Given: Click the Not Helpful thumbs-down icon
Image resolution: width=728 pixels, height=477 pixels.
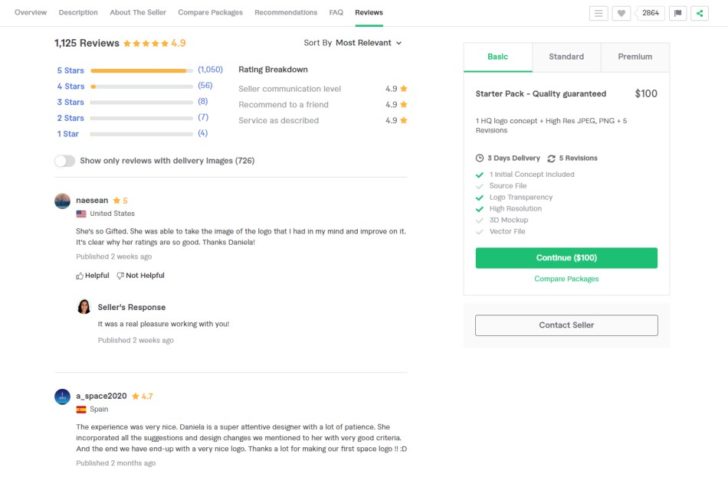Looking at the screenshot, I should click(x=120, y=276).
